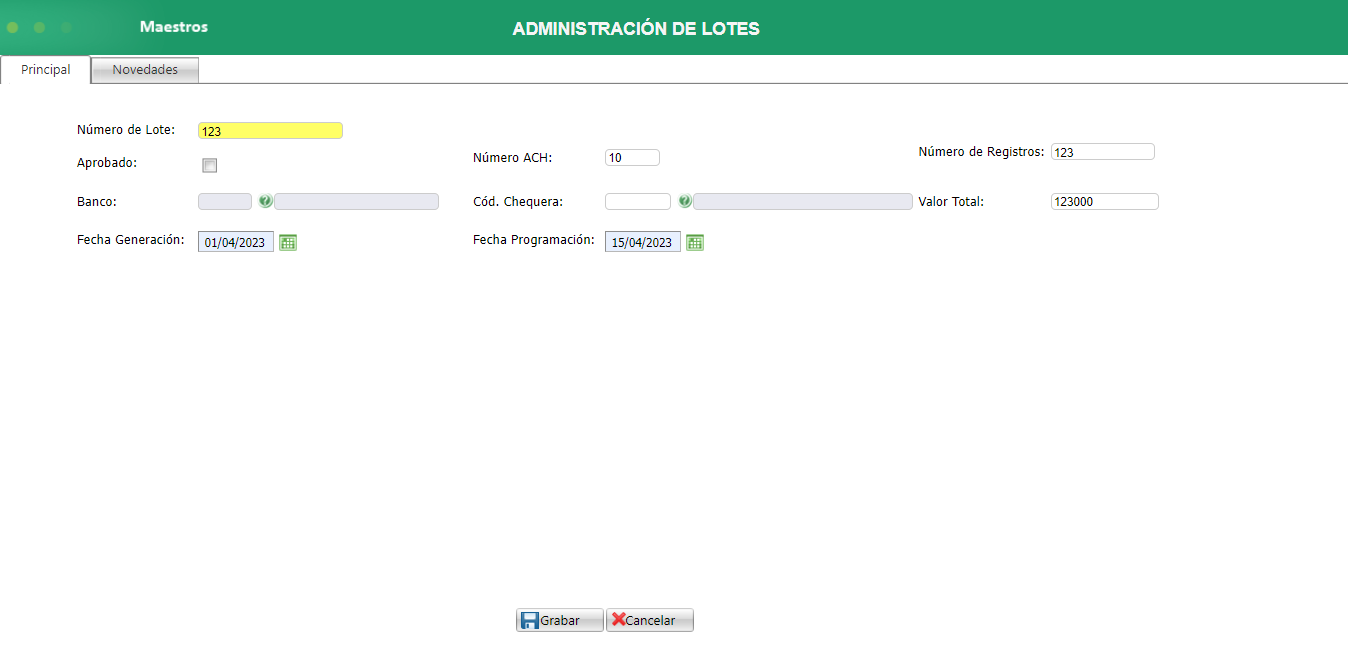Click the Cód. Chequera code box
This screenshot has width=1348, height=657.
coord(638,200)
